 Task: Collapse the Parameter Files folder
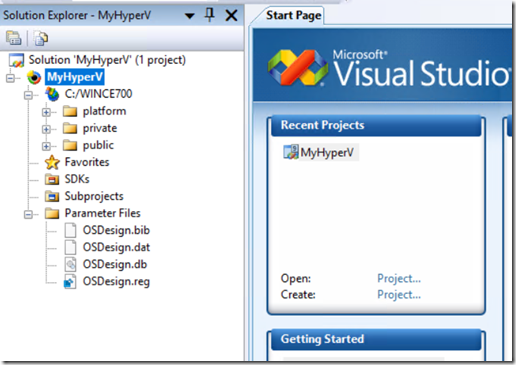[x=28, y=214]
